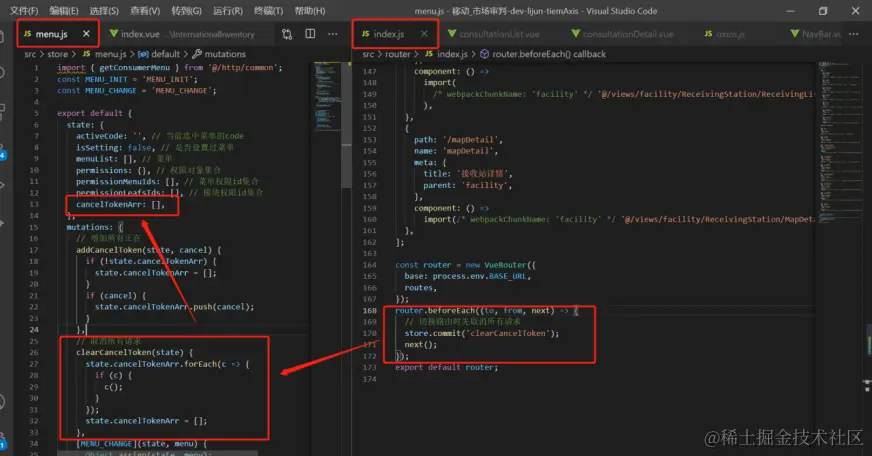The height and width of the screenshot is (456, 872).
Task: Select 'index.js' in the right breadcrumb
Action: [x=452, y=54]
